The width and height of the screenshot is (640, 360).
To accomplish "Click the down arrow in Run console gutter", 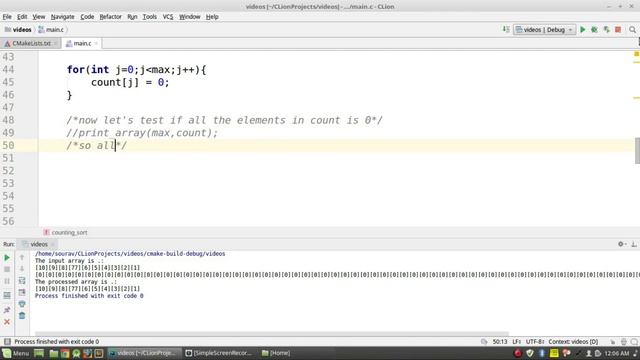I will (22, 269).
